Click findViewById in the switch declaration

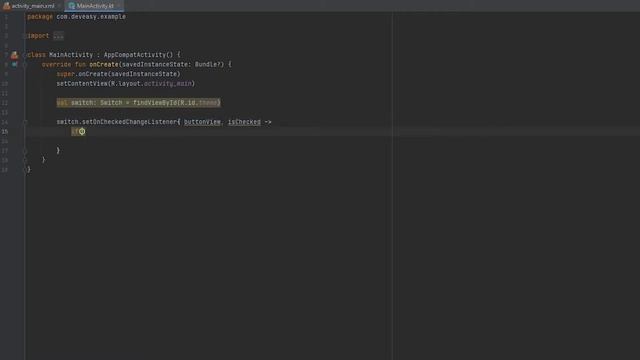(155, 103)
